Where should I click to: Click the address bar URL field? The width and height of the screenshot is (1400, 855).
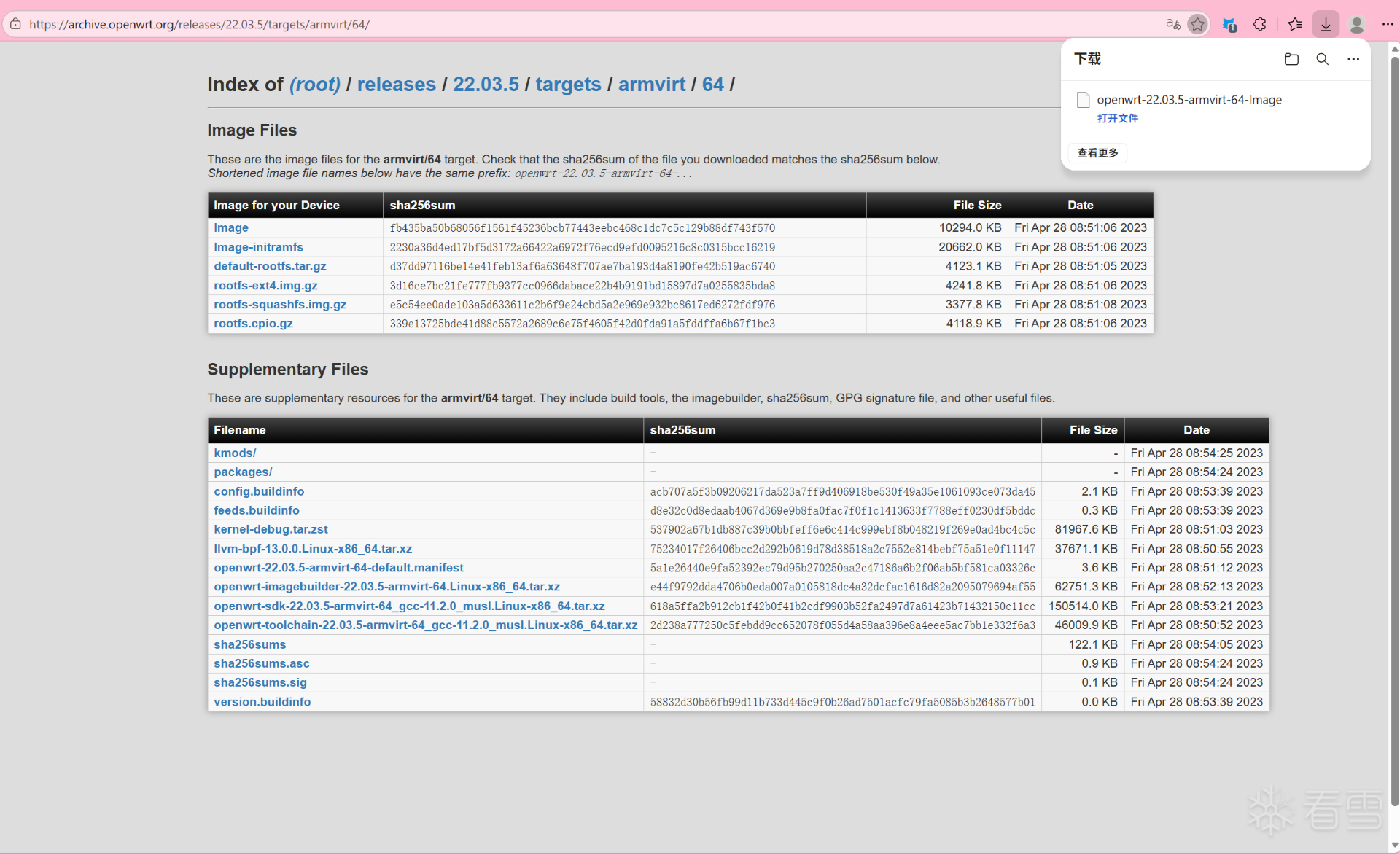(583, 24)
